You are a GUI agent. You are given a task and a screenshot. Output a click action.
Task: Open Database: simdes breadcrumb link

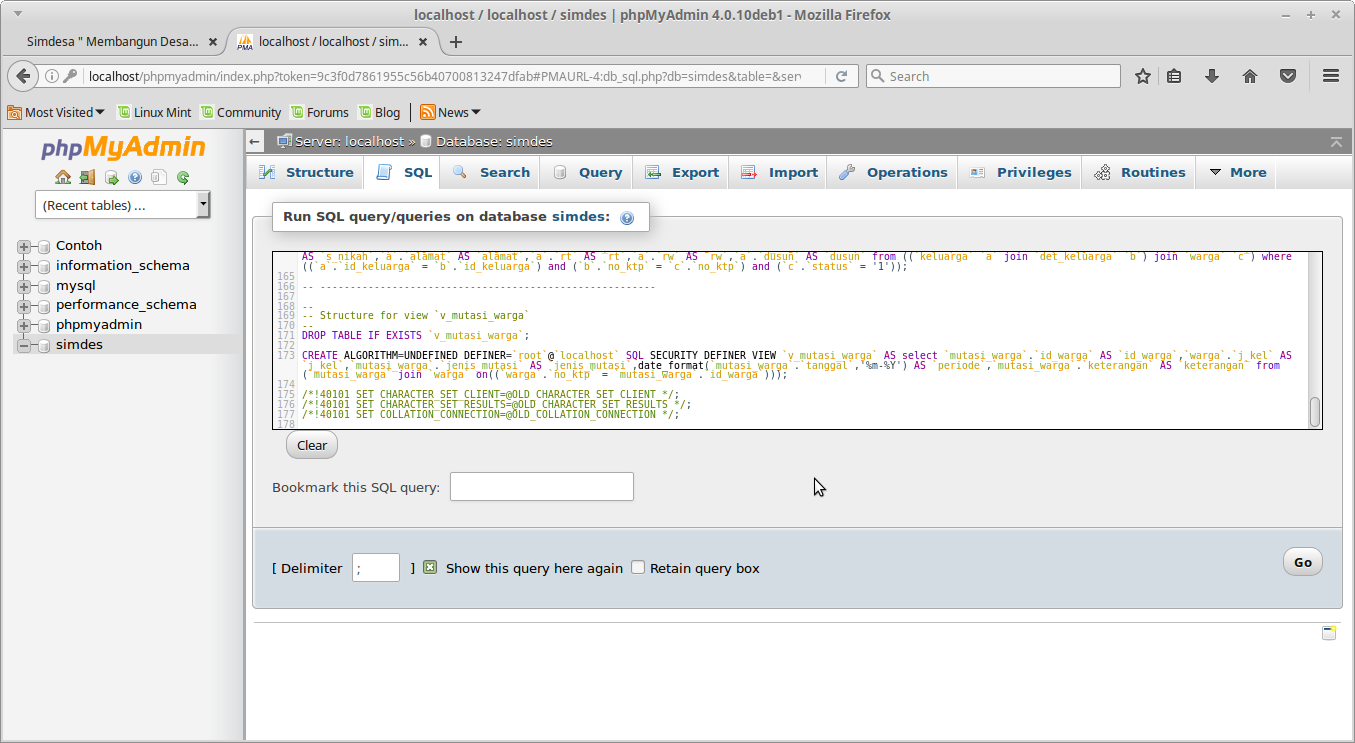tap(494, 142)
